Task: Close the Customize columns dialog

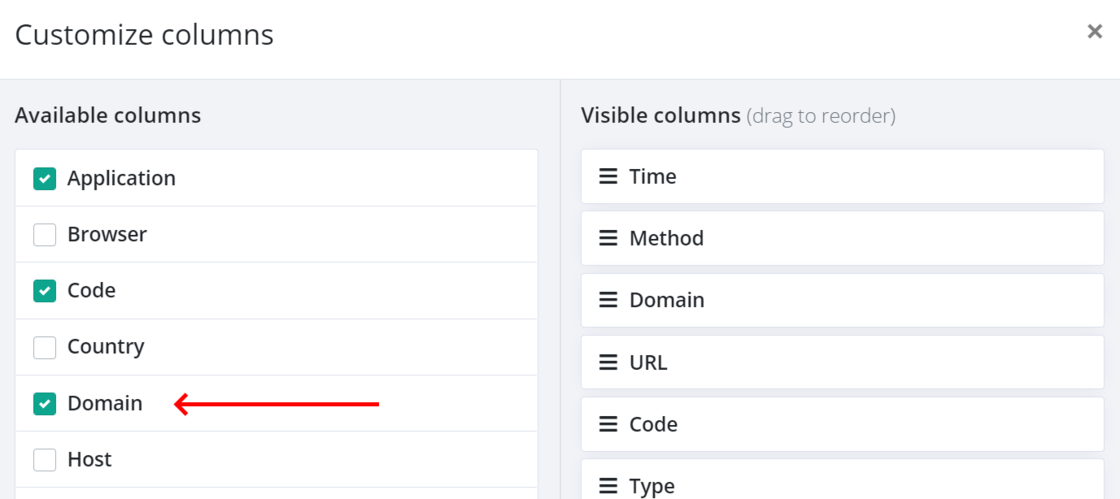Action: coord(1094,31)
